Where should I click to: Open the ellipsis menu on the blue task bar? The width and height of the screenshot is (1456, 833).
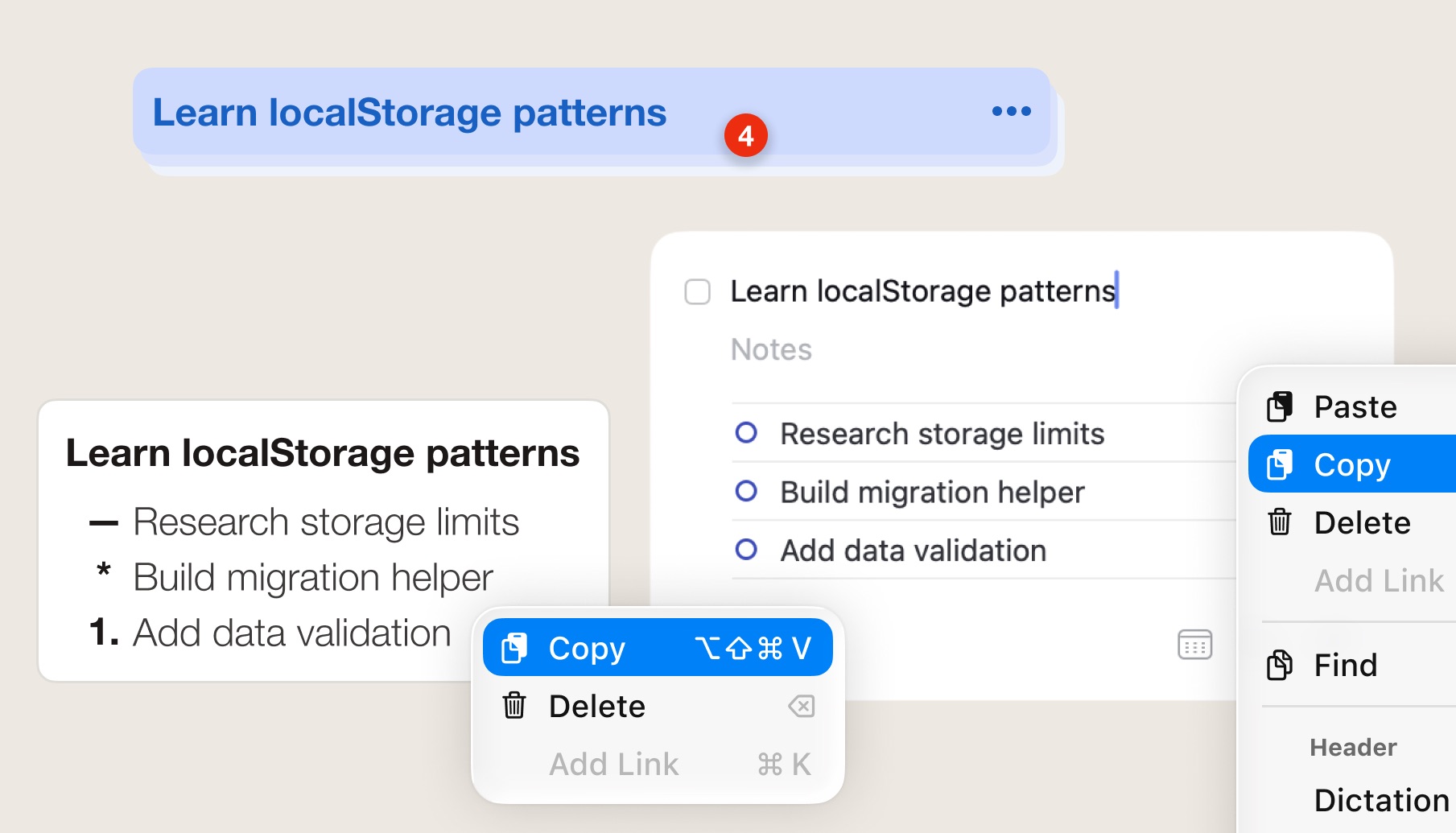[1011, 111]
